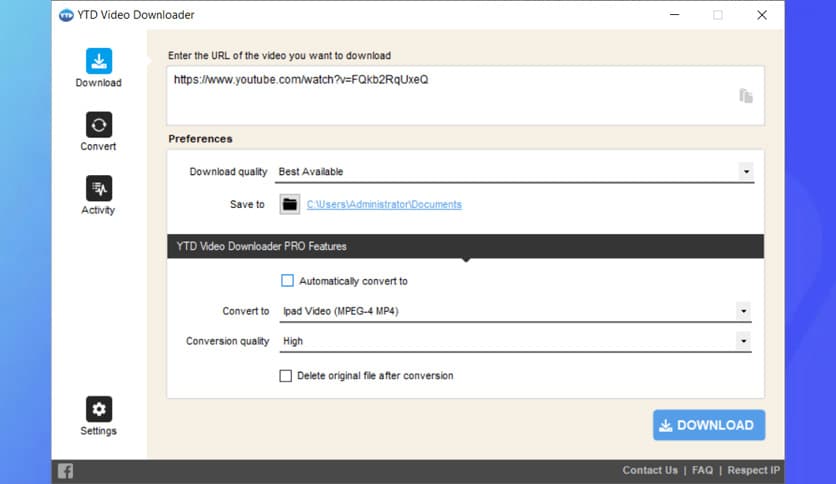836x484 pixels.
Task: Open Respect IP footer link
Action: pyautogui.click(x=753, y=470)
